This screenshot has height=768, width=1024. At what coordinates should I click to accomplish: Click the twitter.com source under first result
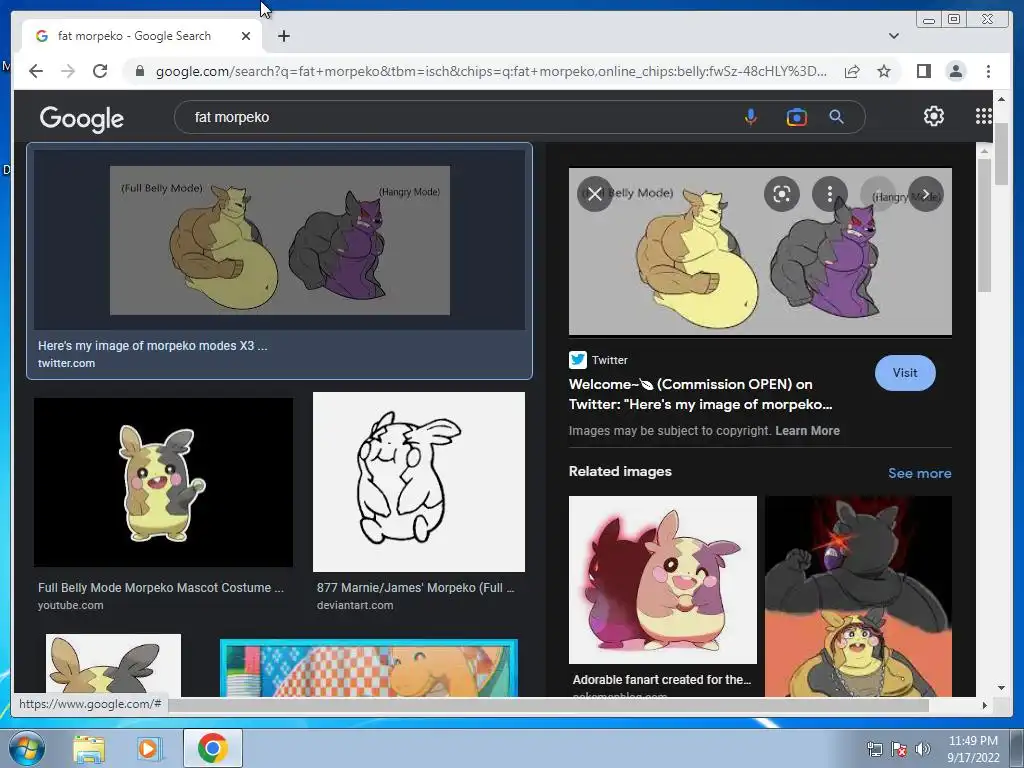[x=66, y=363]
